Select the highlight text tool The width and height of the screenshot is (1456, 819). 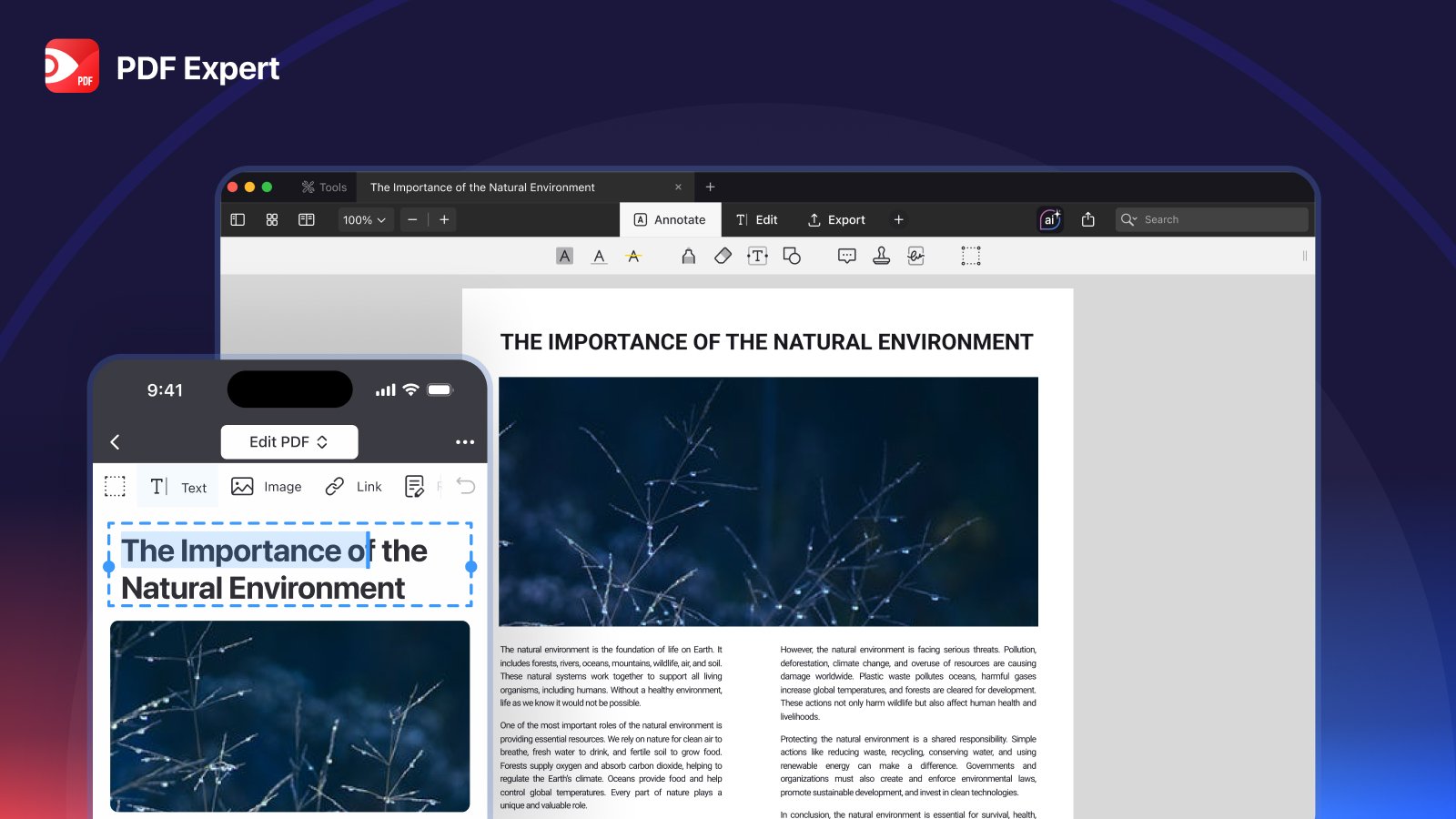point(564,257)
